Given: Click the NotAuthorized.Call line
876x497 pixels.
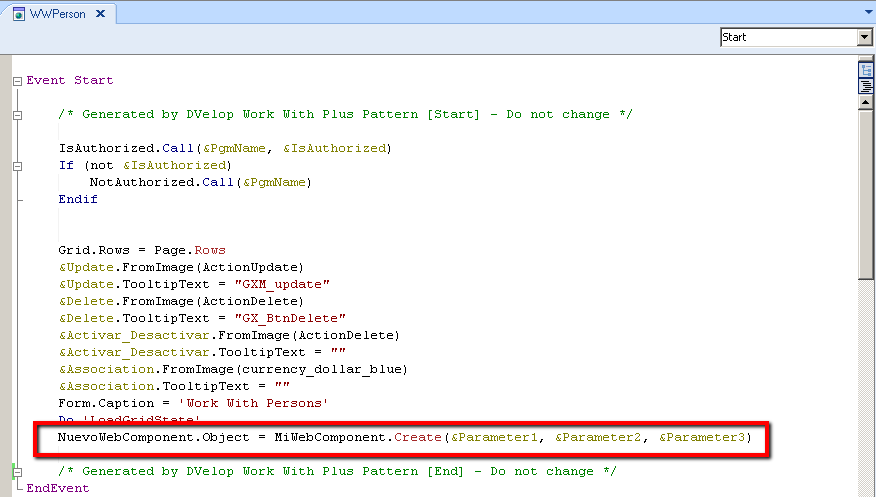Looking at the screenshot, I should click(x=200, y=182).
